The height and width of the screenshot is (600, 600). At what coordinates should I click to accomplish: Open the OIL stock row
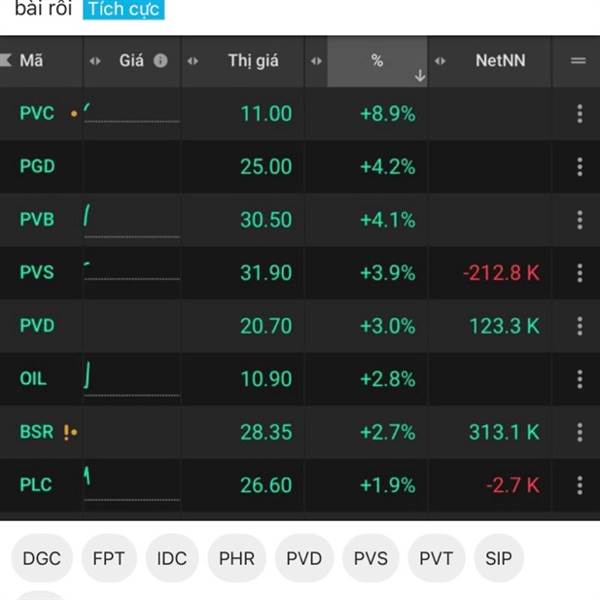pyautogui.click(x=34, y=379)
